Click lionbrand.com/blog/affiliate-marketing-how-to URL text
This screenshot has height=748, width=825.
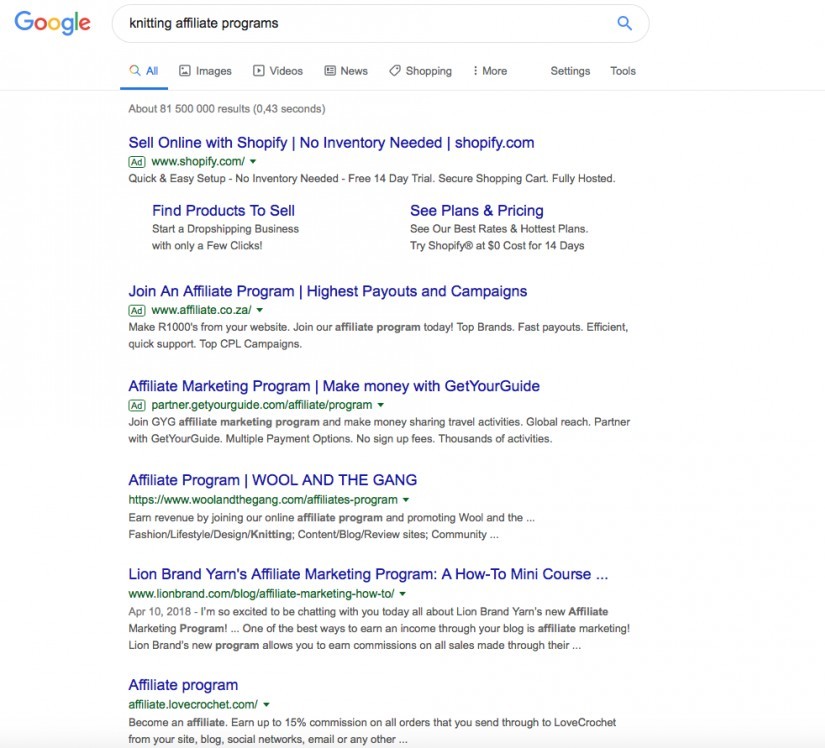261,594
